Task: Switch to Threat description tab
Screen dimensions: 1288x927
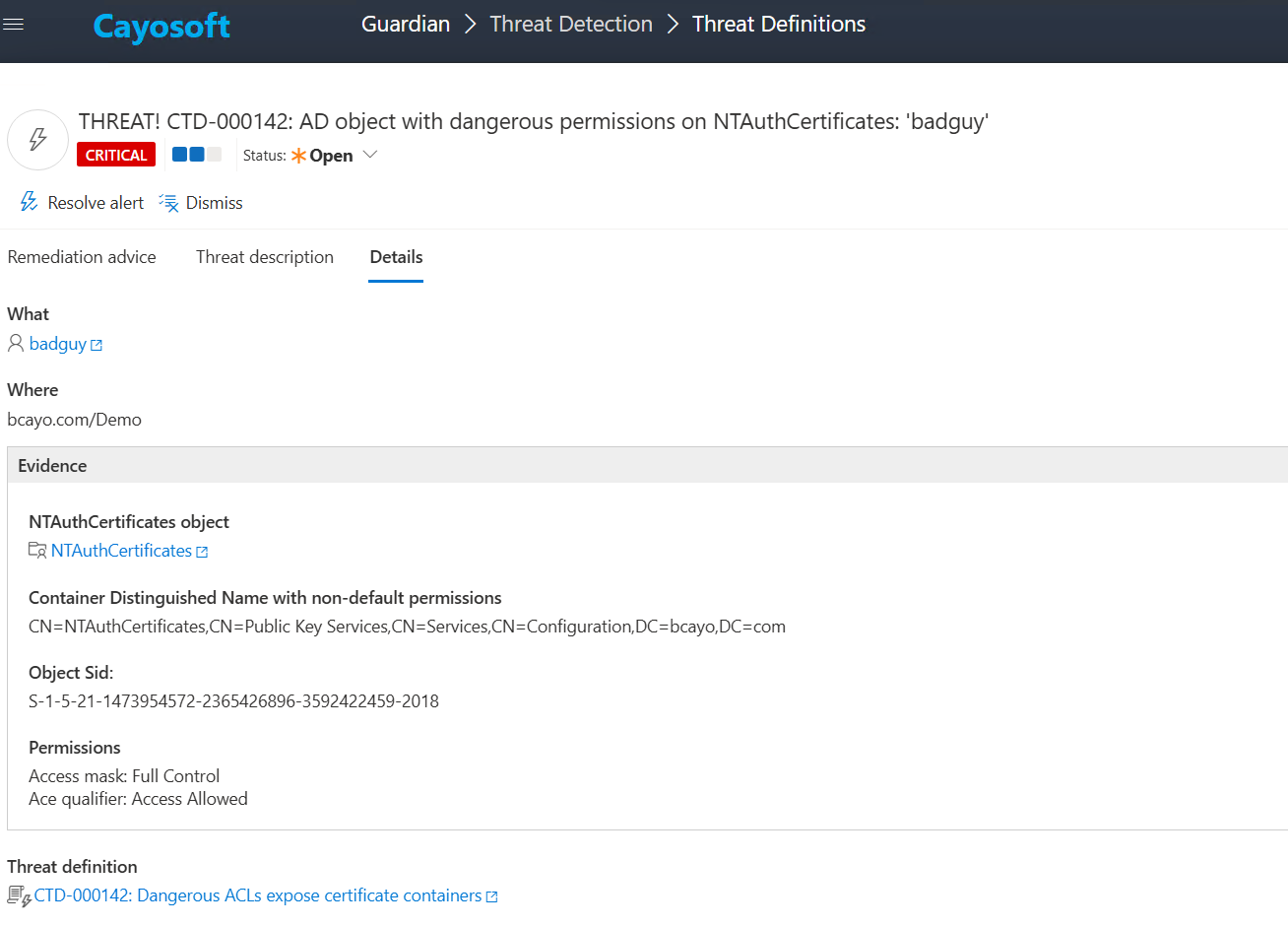Action: 265,257
